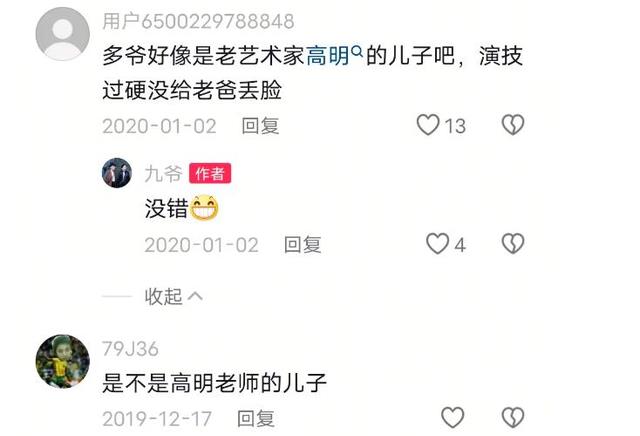Like 九爷's reply showing 4 likes
This screenshot has width=640, height=436.
click(x=437, y=244)
